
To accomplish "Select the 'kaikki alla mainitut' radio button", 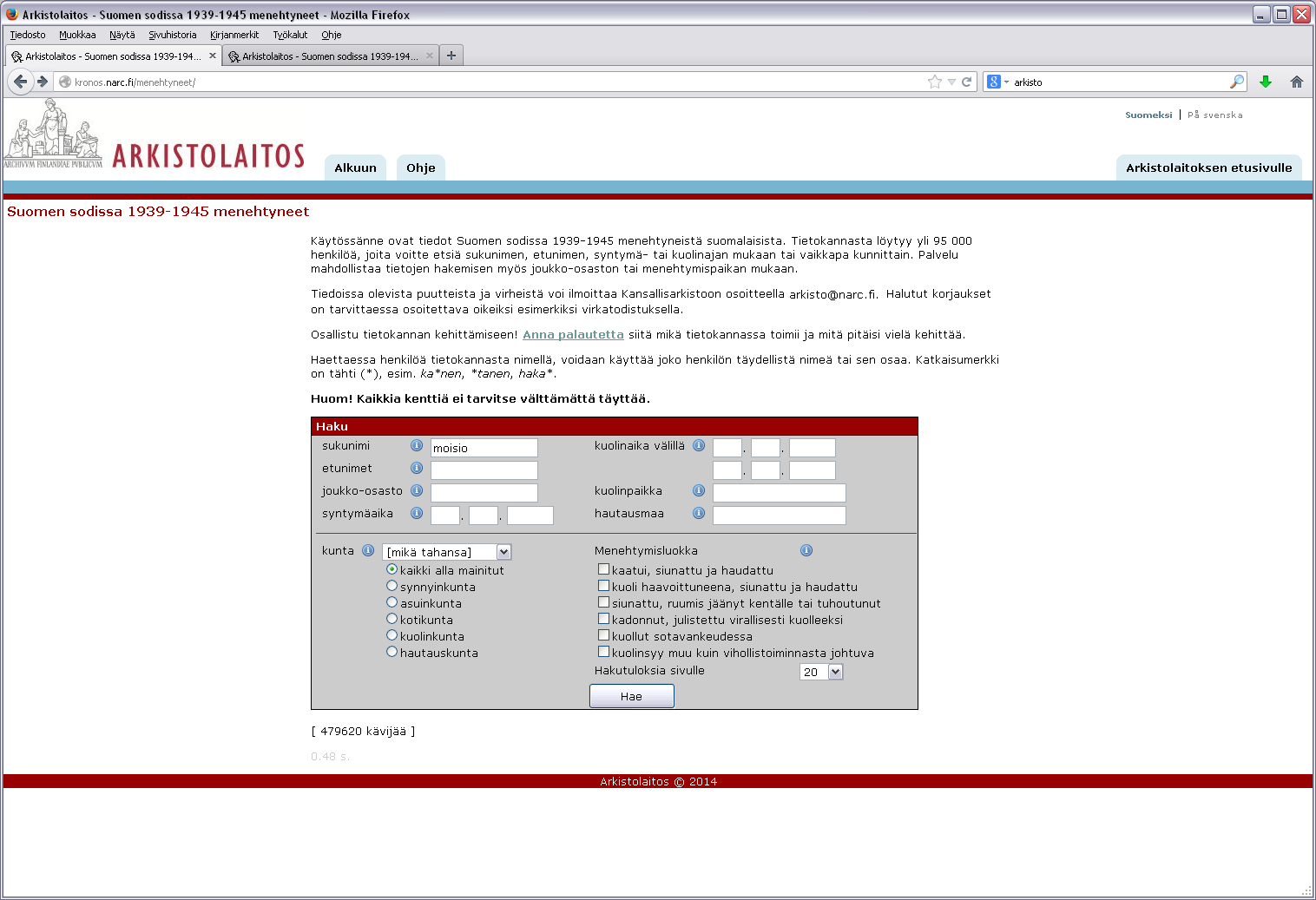I will pyautogui.click(x=392, y=569).
